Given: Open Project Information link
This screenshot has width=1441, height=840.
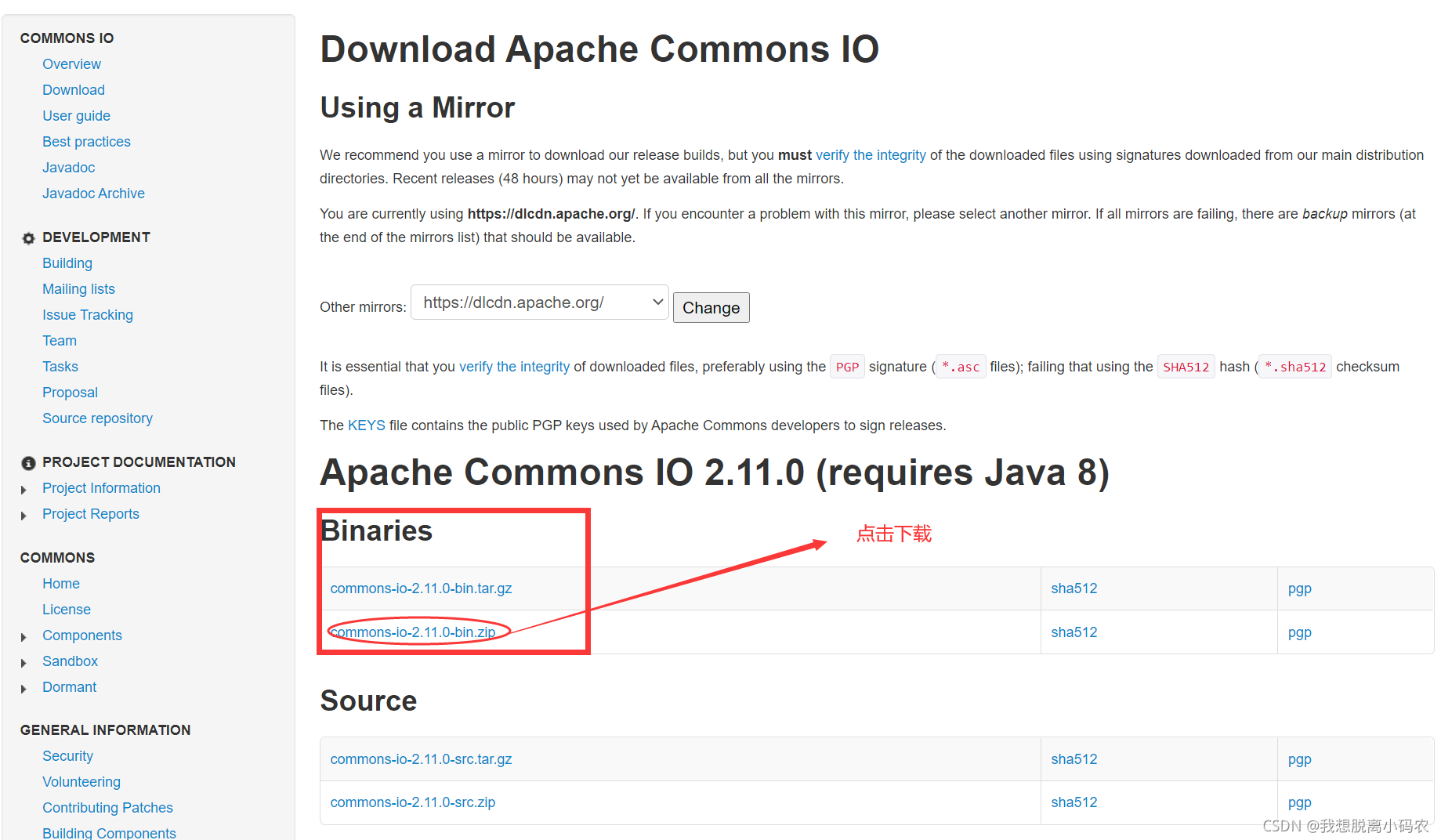Looking at the screenshot, I should point(101,488).
